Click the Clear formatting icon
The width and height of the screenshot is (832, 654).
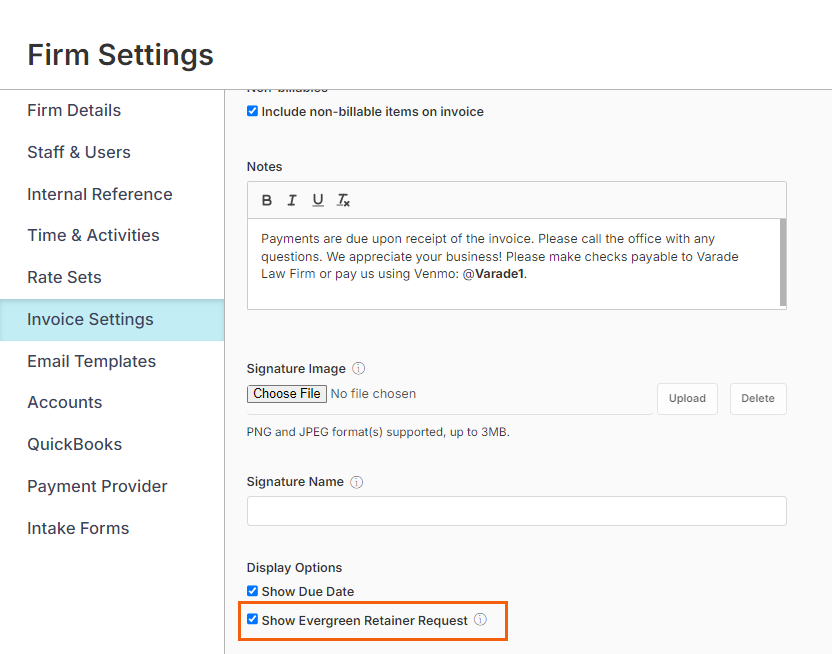[x=343, y=200]
